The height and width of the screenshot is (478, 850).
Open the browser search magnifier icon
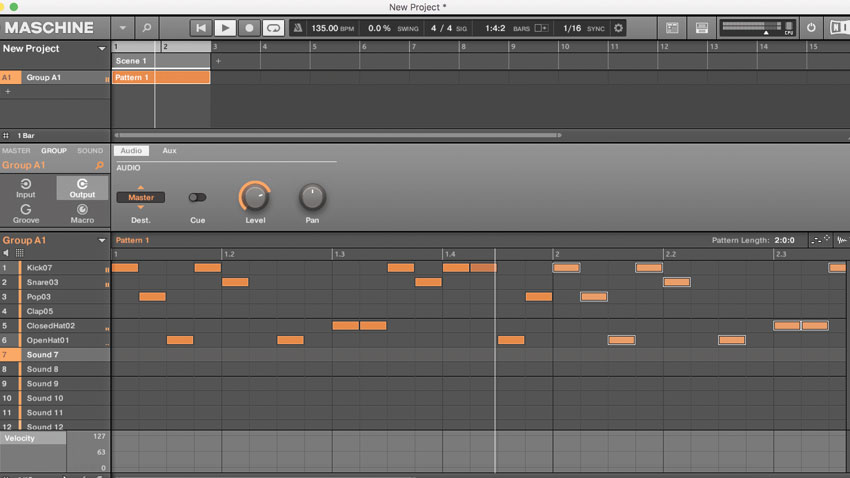pos(146,28)
